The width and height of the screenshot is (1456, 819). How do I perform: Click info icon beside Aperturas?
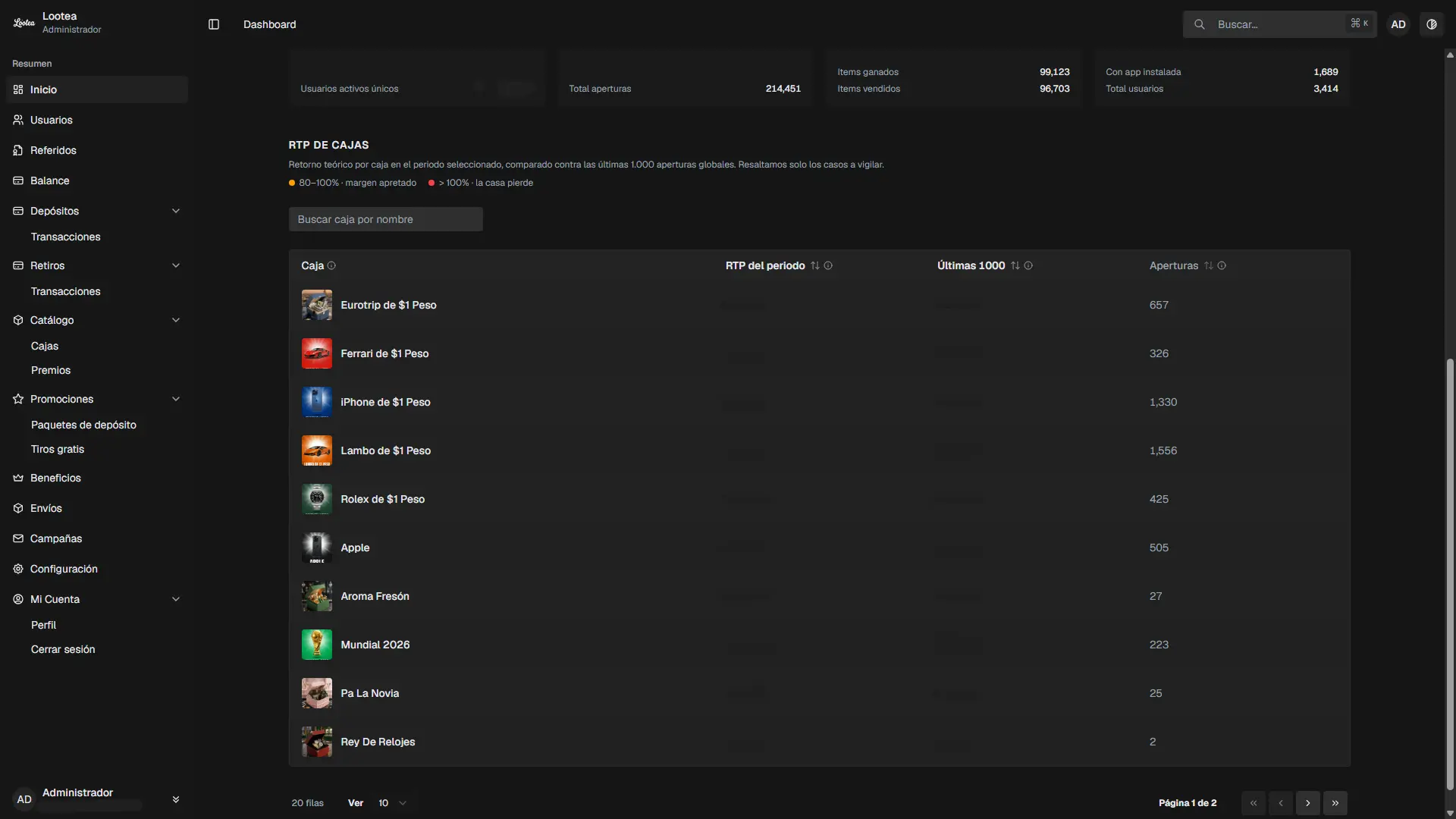point(1222,265)
